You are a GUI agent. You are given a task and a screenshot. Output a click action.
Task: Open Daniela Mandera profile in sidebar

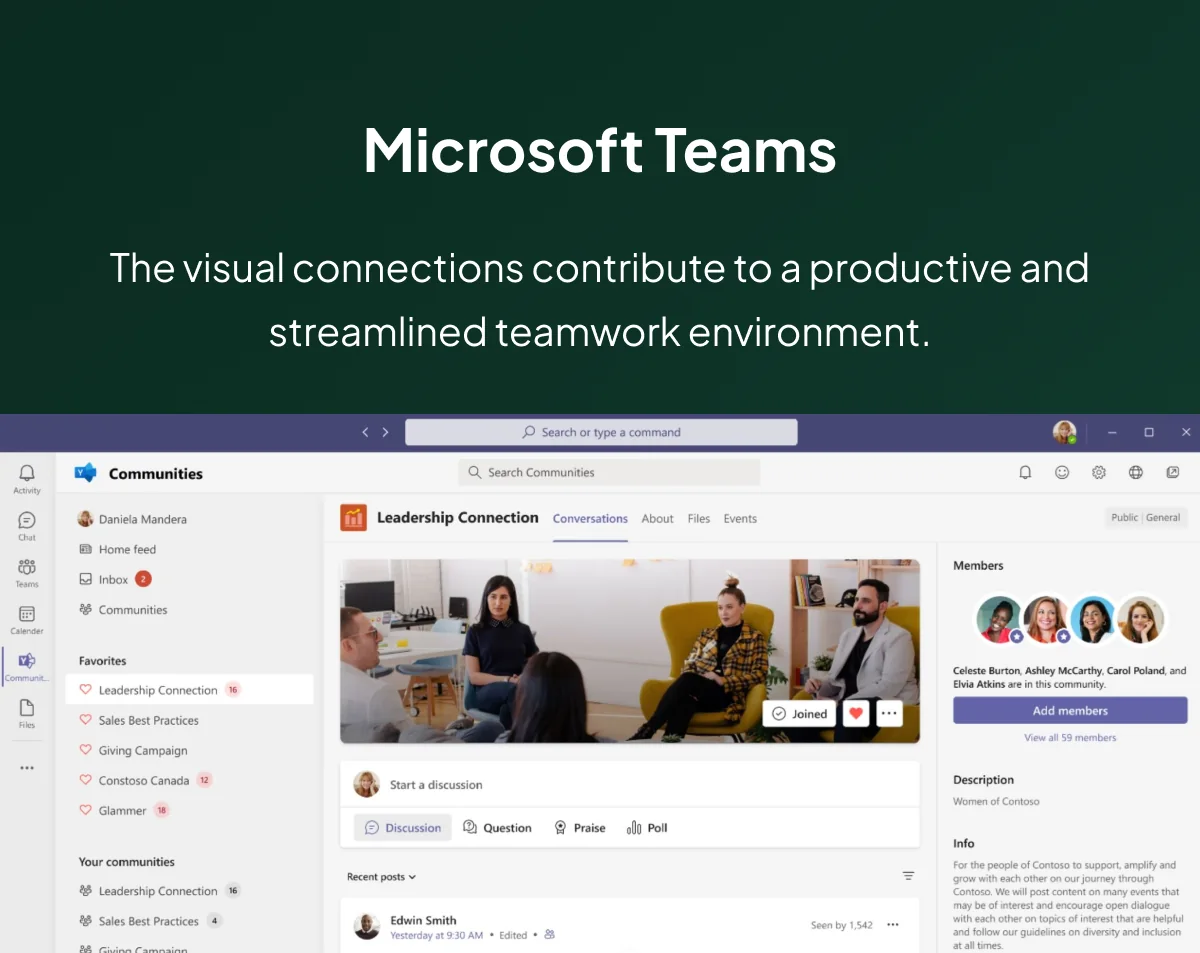click(x=133, y=519)
